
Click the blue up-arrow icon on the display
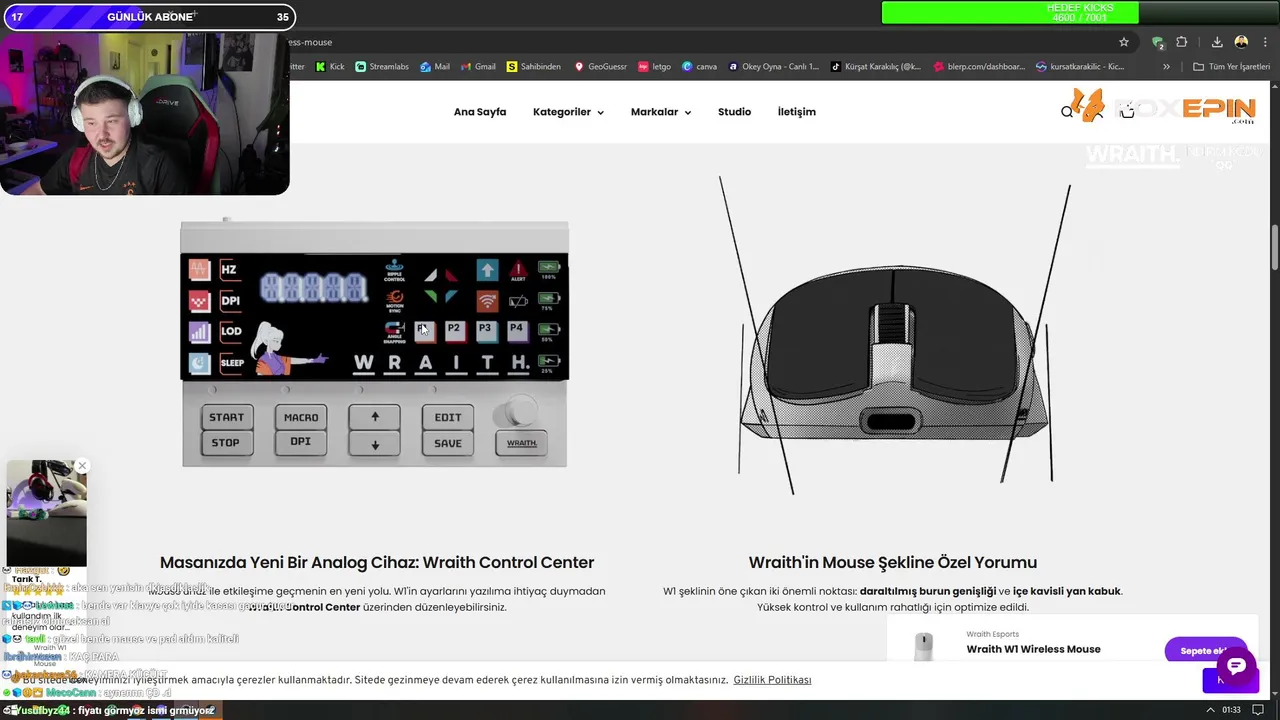click(x=487, y=270)
